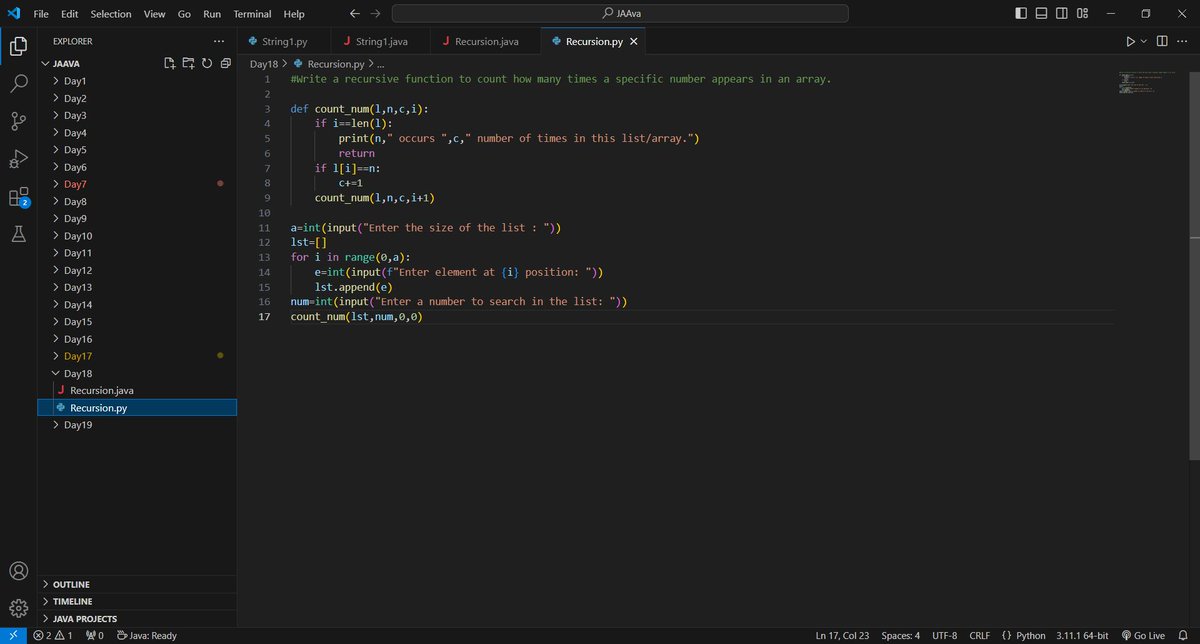Viewport: 1200px width, 644px height.
Task: Open the Search view in activity bar
Action: tap(18, 83)
